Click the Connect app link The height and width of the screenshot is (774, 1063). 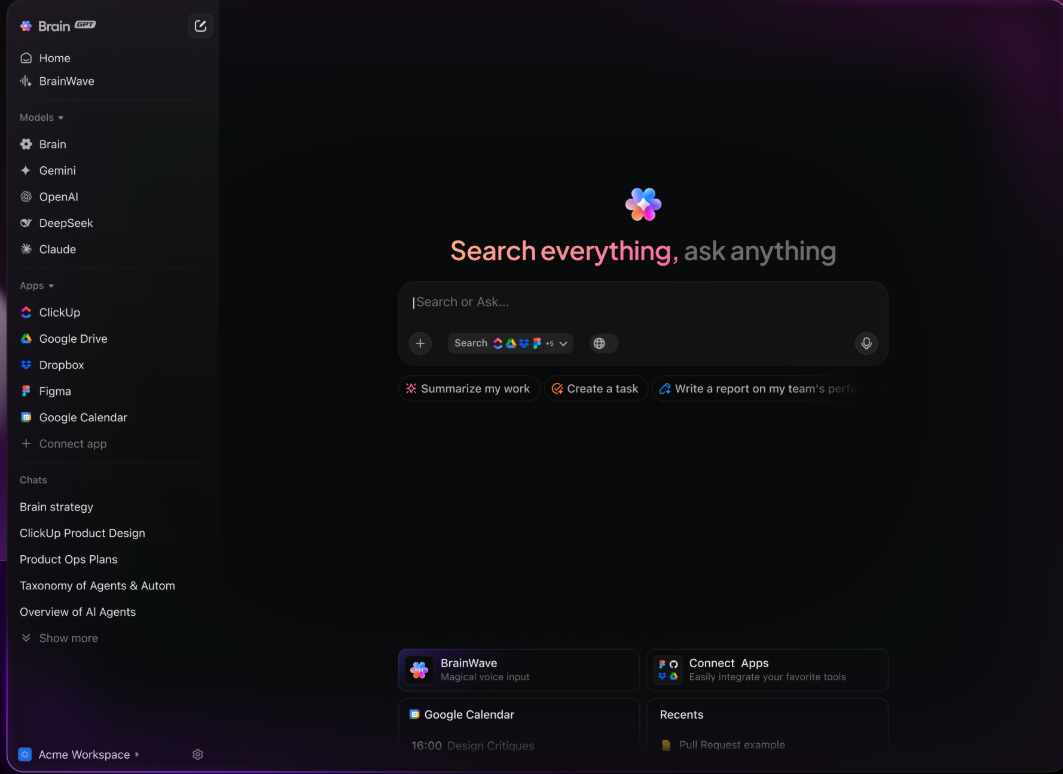point(73,444)
